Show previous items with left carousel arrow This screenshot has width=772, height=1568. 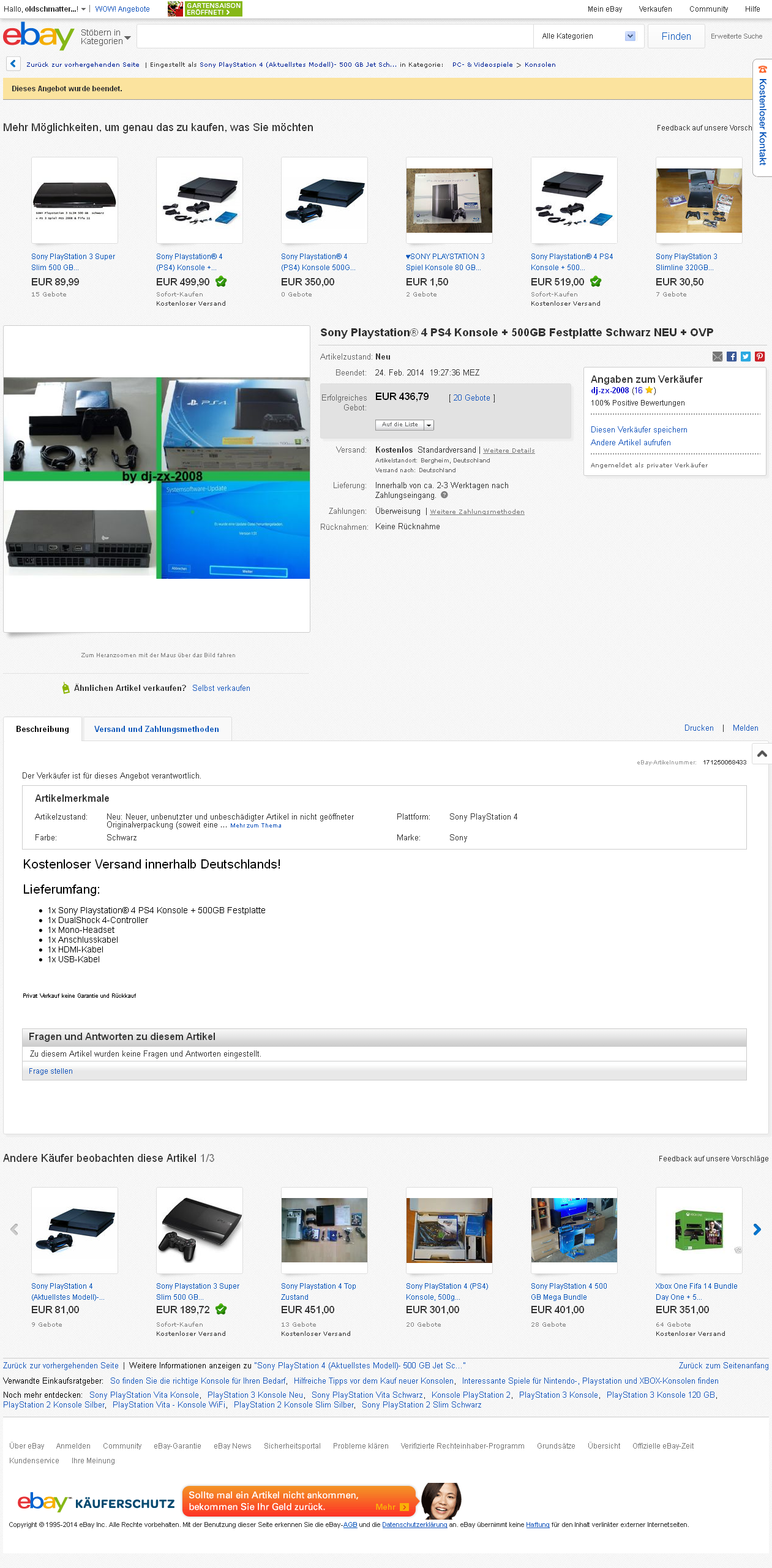coord(15,1229)
